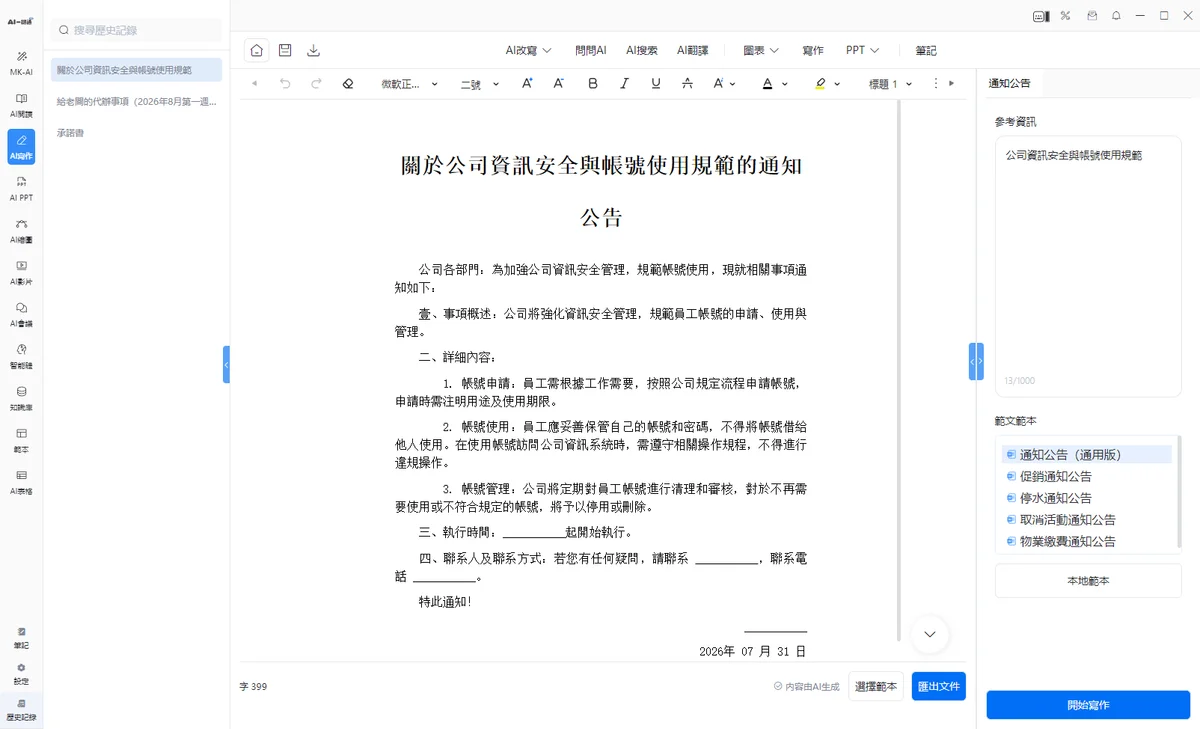Go to home via house icon
The image size is (1200, 729).
(x=257, y=50)
